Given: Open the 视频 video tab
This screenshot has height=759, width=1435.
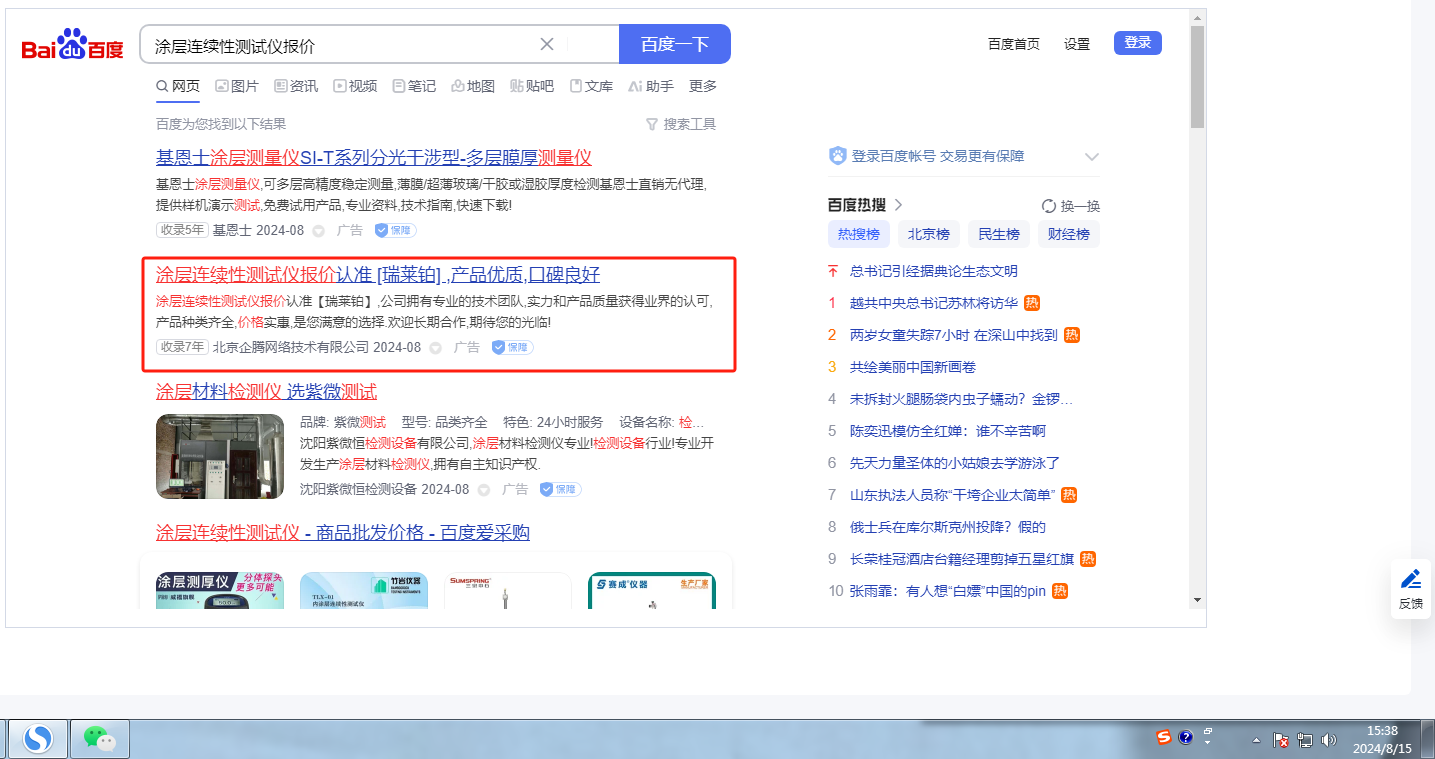Looking at the screenshot, I should [x=355, y=86].
